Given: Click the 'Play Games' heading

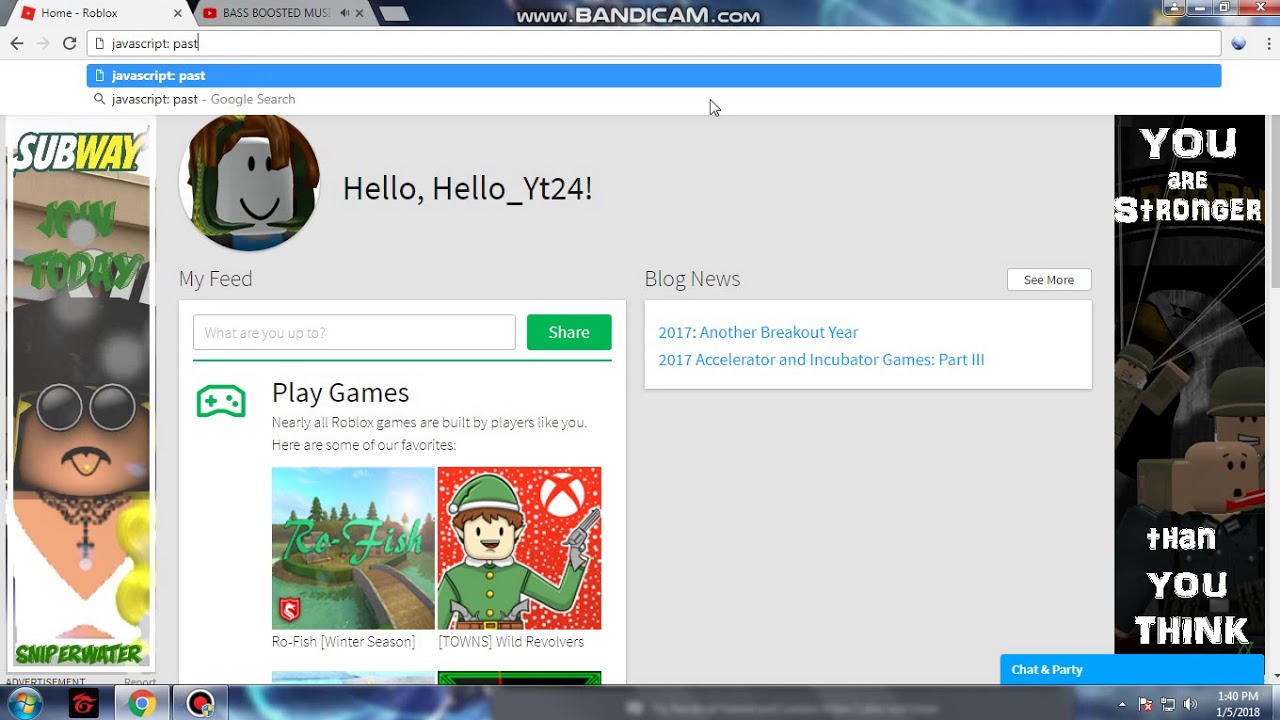Looking at the screenshot, I should (x=340, y=392).
